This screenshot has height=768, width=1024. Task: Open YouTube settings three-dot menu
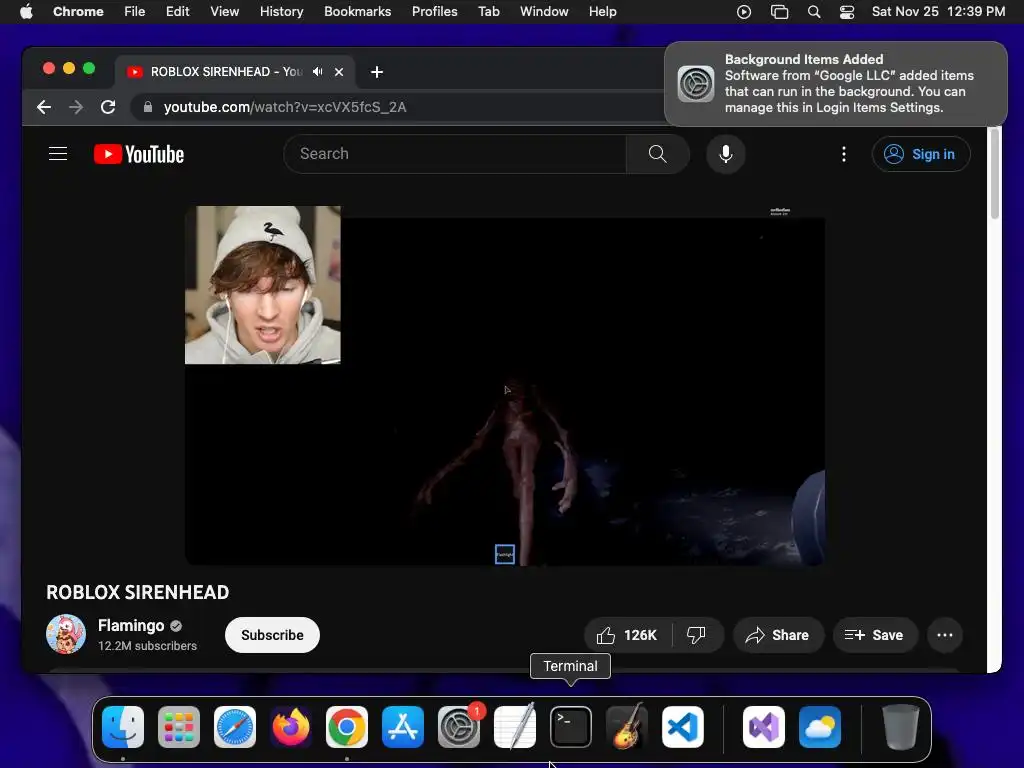[x=844, y=154]
